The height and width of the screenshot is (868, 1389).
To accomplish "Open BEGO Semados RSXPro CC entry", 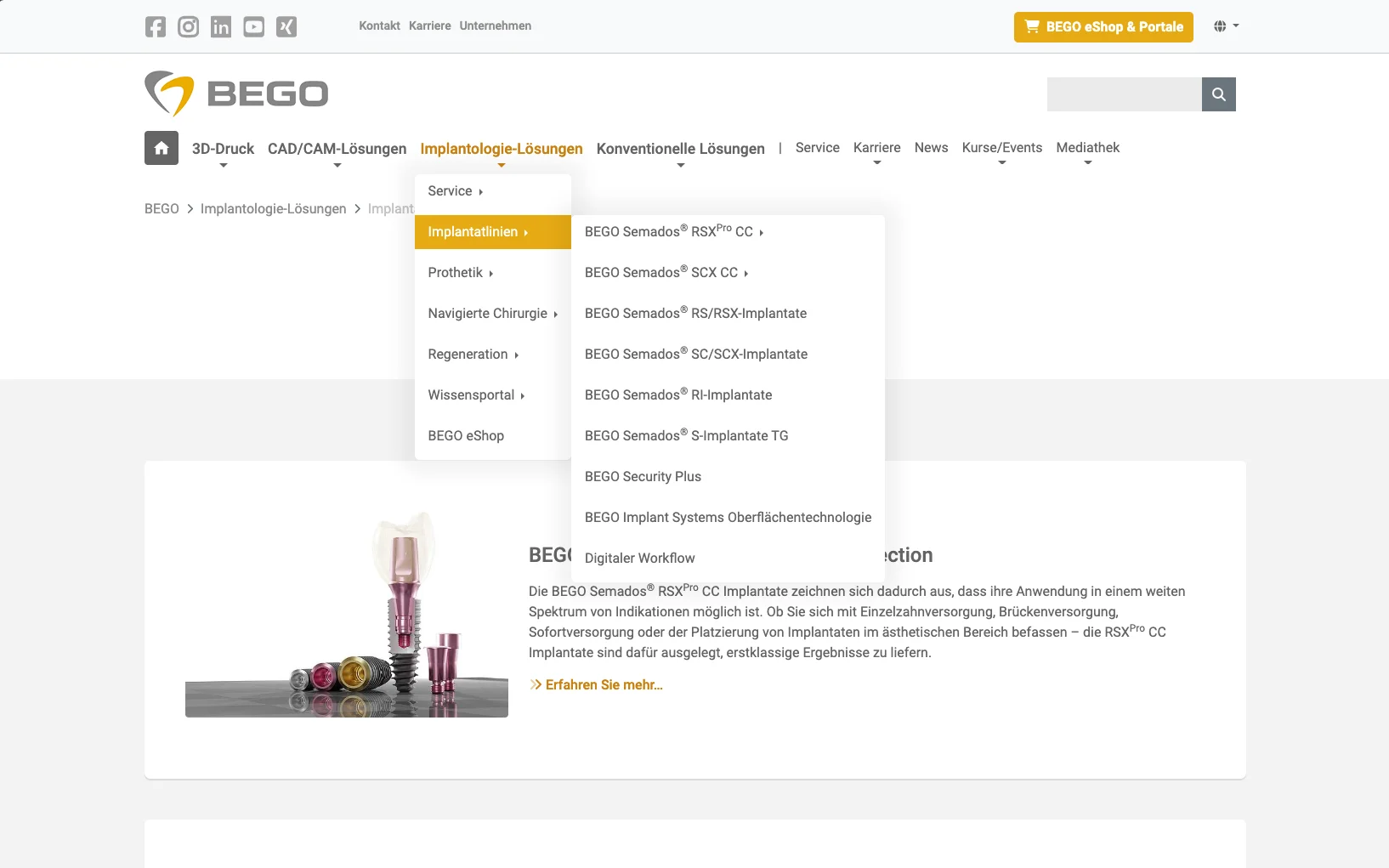I will pyautogui.click(x=729, y=232).
